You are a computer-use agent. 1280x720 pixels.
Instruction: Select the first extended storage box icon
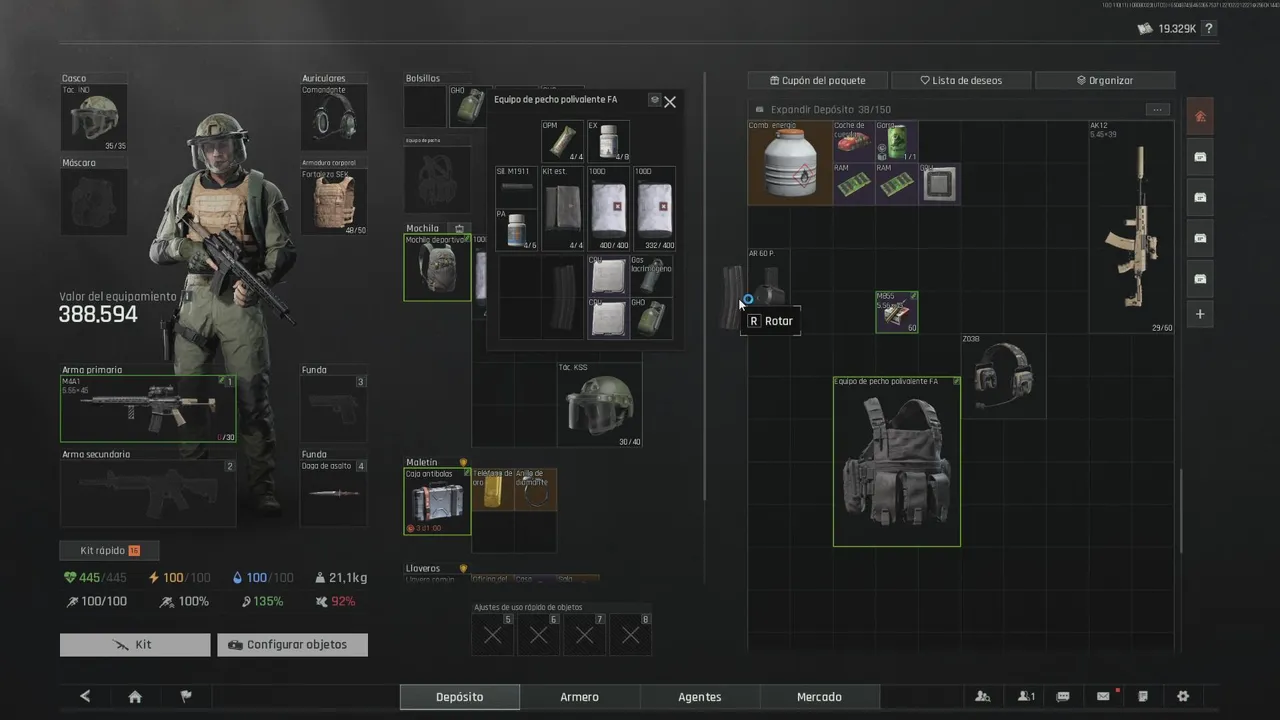(x=1200, y=157)
